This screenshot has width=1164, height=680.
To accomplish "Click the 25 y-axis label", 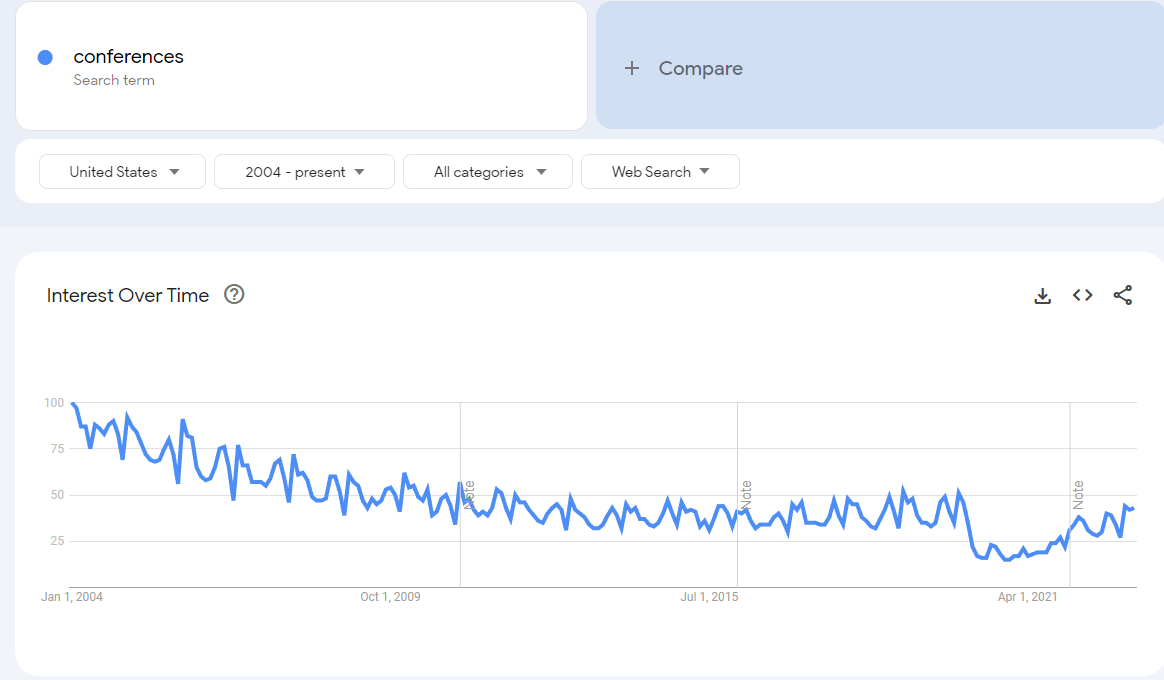I will coord(57,540).
